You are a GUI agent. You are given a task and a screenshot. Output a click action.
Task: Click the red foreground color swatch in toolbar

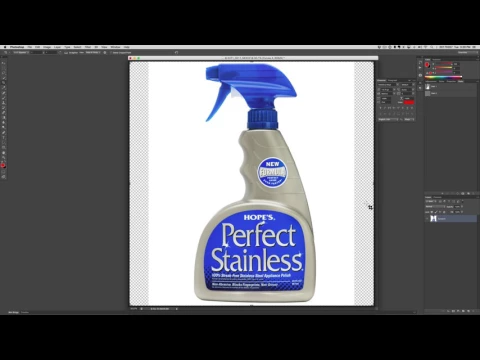pyautogui.click(x=3, y=165)
